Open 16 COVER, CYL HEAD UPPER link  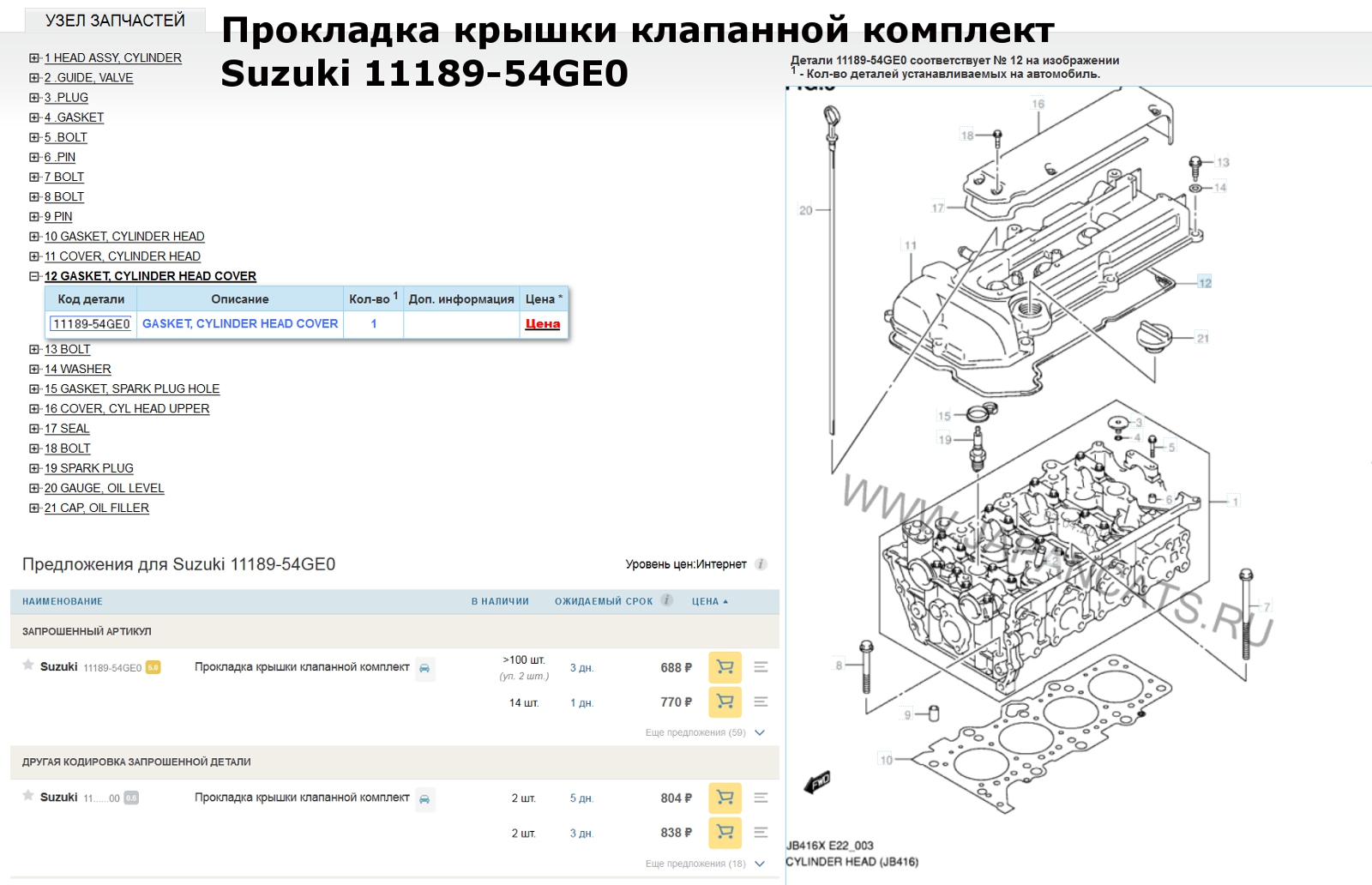coord(127,408)
